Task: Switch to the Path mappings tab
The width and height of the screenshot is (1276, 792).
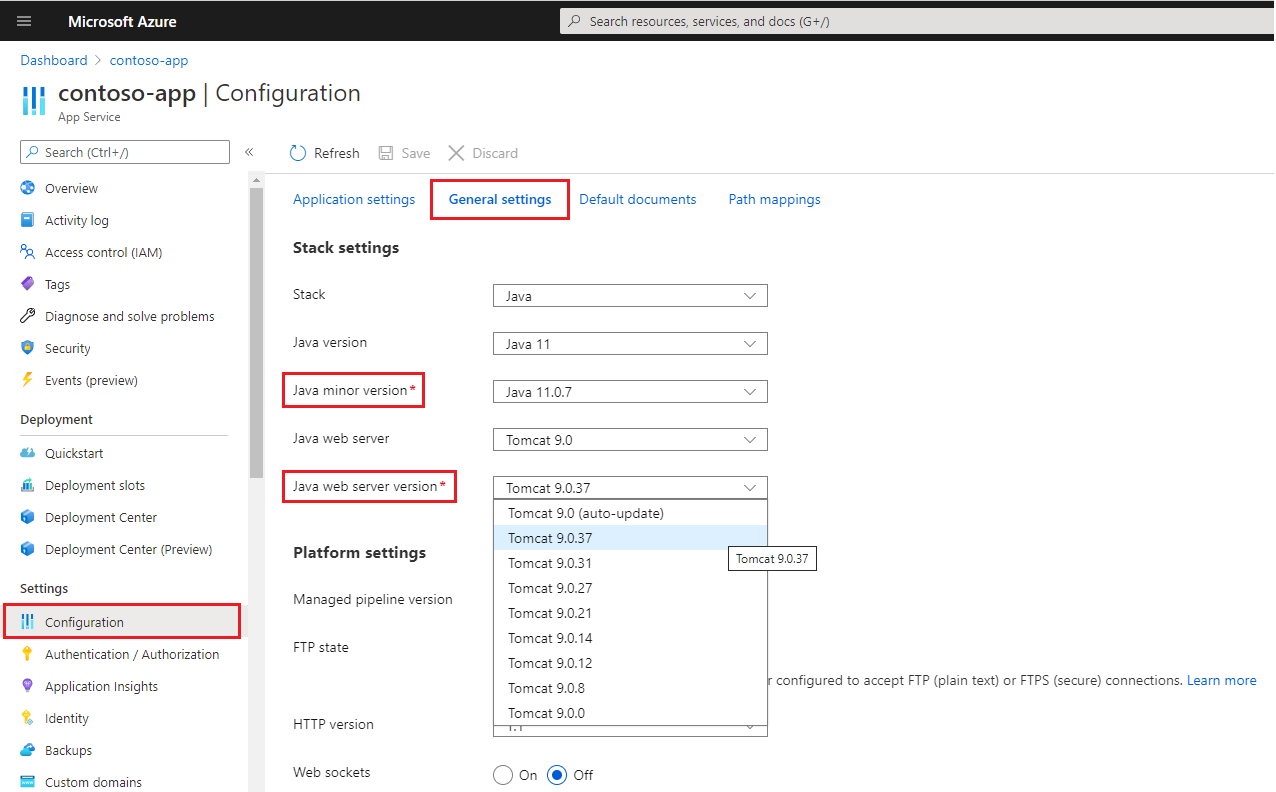Action: click(773, 198)
